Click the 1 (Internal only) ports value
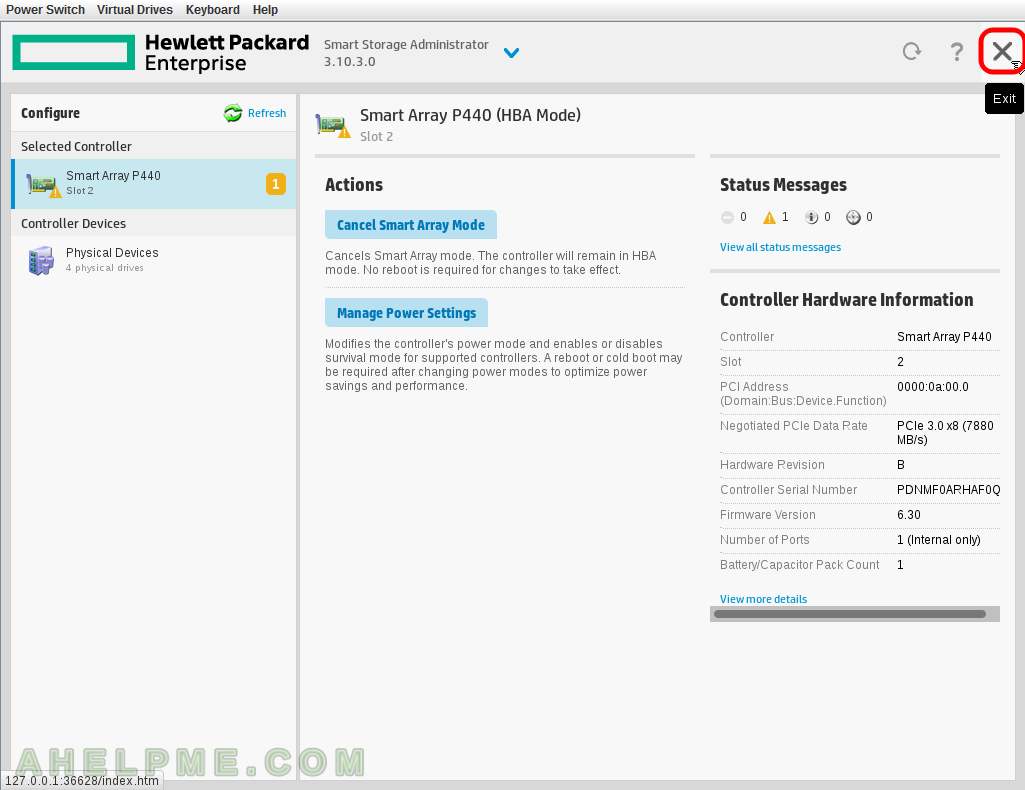1025x790 pixels. point(939,540)
